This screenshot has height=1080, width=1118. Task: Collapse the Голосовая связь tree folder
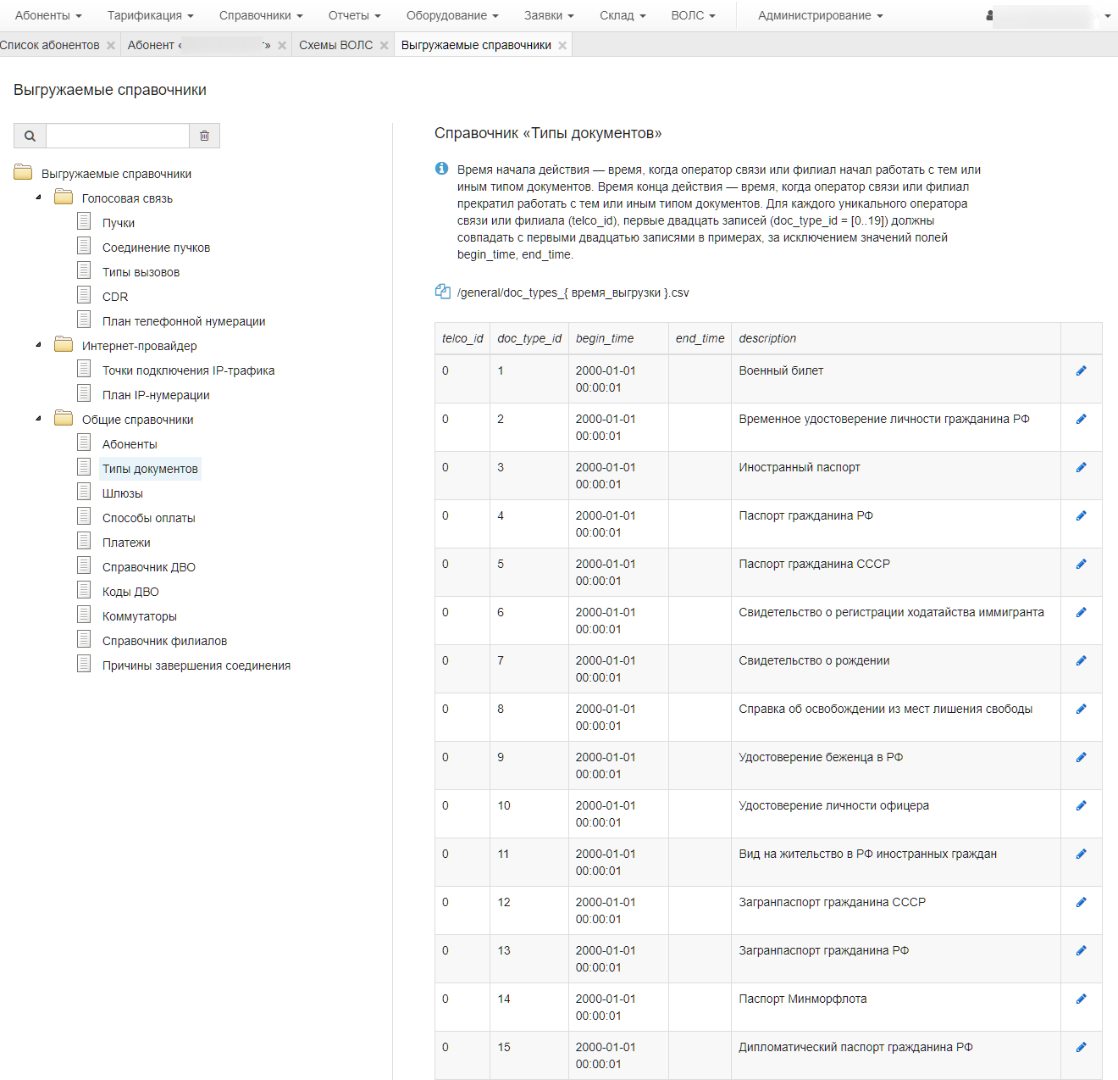click(39, 197)
